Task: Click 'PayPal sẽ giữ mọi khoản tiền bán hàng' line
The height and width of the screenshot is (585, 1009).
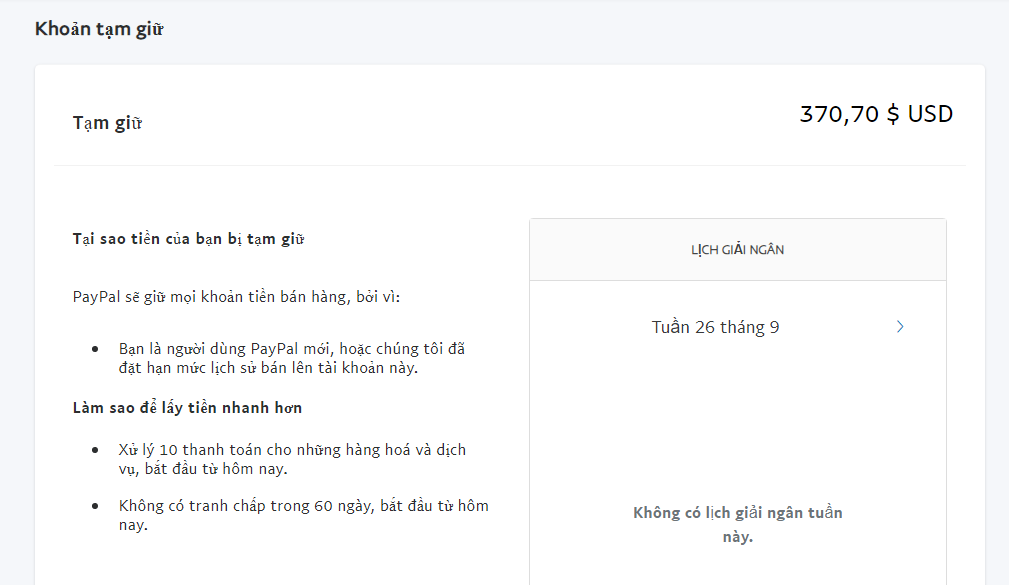Action: click(236, 297)
